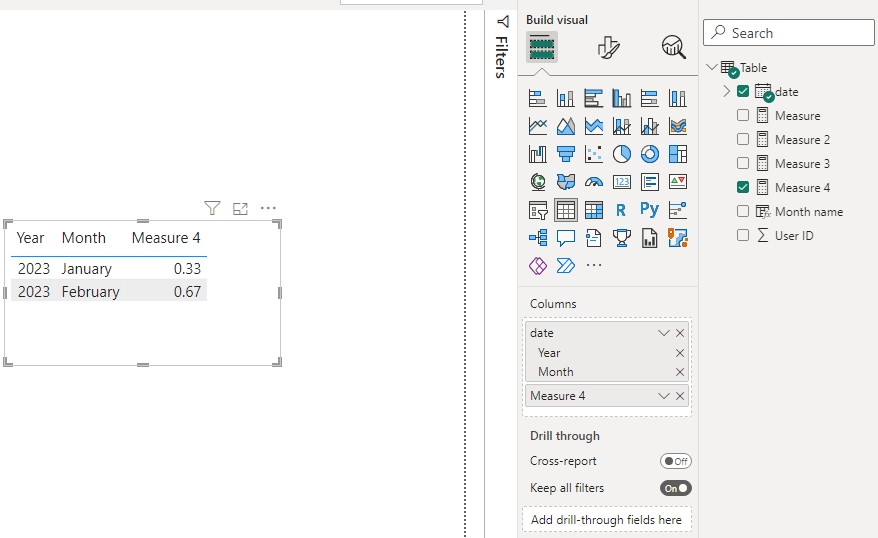
Task: Open the date column dropdown arrow
Action: [664, 333]
